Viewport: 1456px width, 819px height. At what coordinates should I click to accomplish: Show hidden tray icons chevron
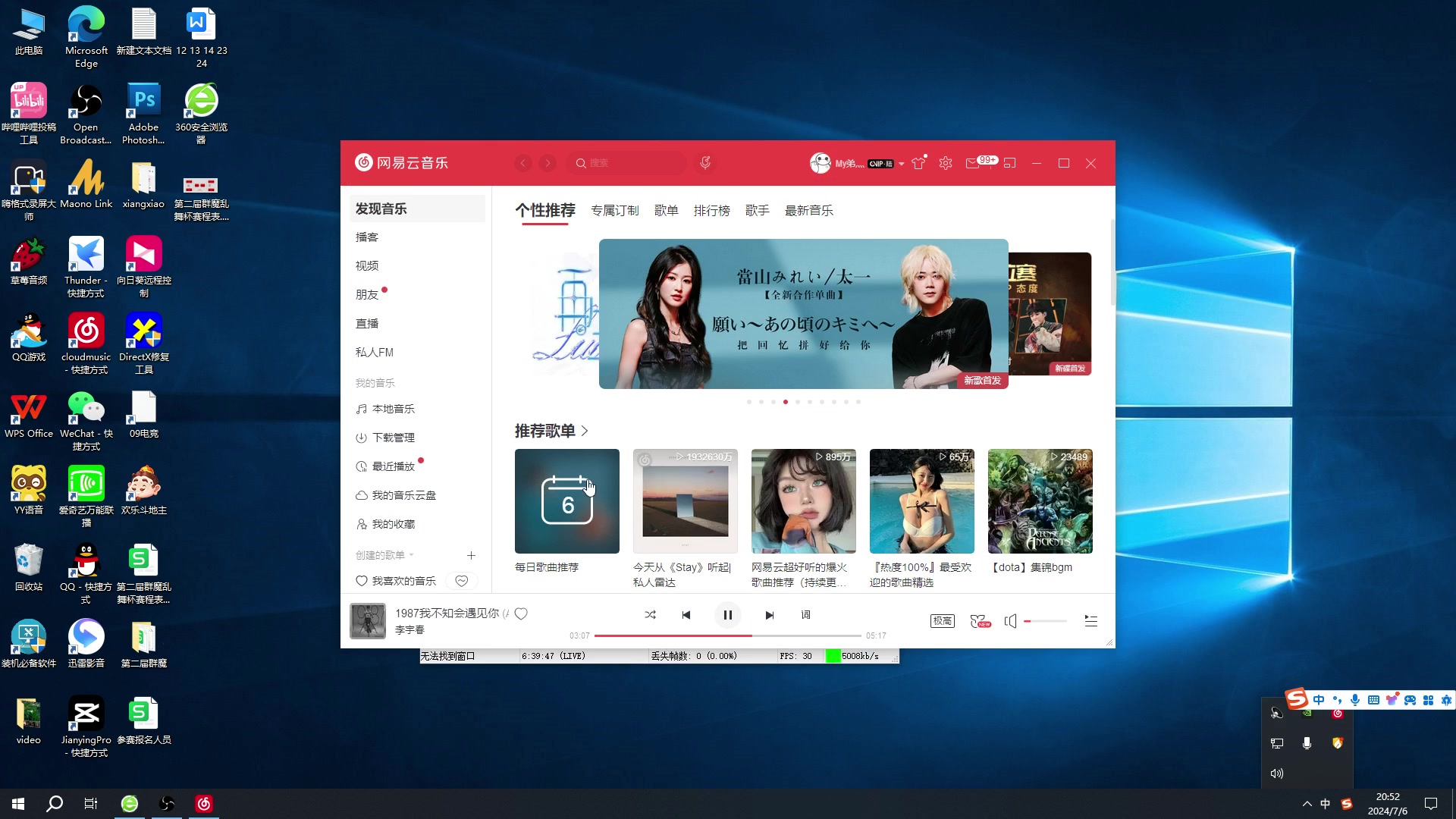1307,804
